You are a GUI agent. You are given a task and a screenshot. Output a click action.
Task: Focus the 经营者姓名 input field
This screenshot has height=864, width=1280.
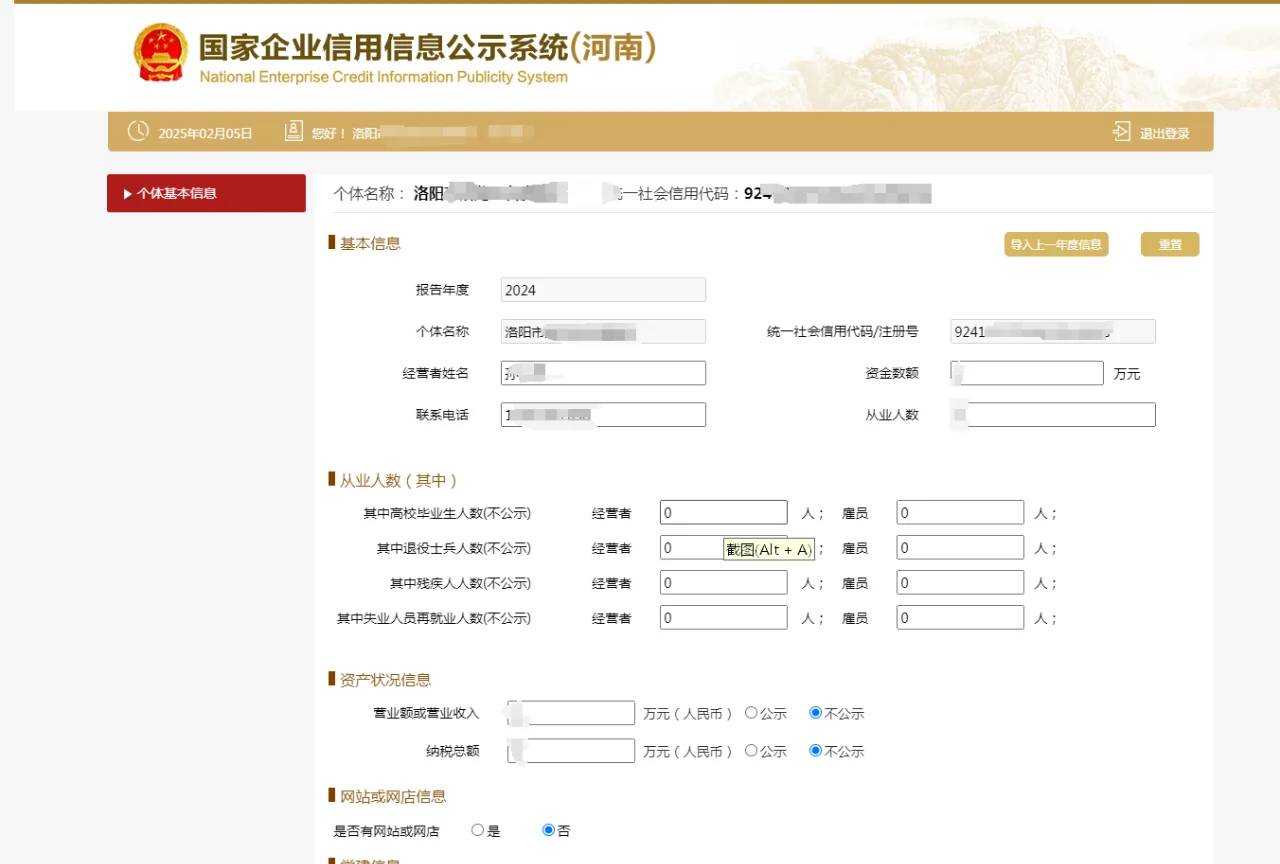[x=603, y=373]
